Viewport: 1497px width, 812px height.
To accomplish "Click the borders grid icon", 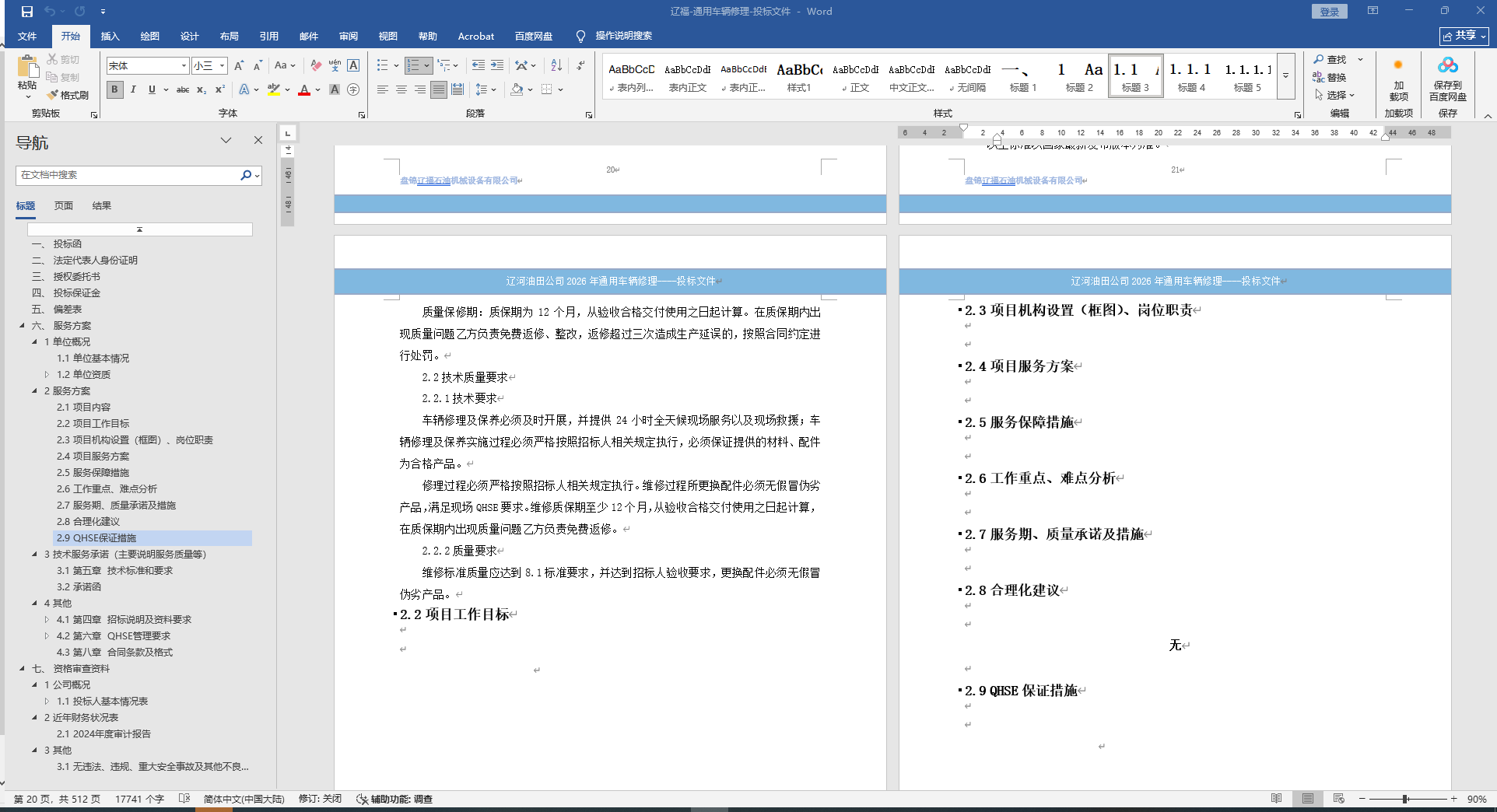I will (x=547, y=89).
